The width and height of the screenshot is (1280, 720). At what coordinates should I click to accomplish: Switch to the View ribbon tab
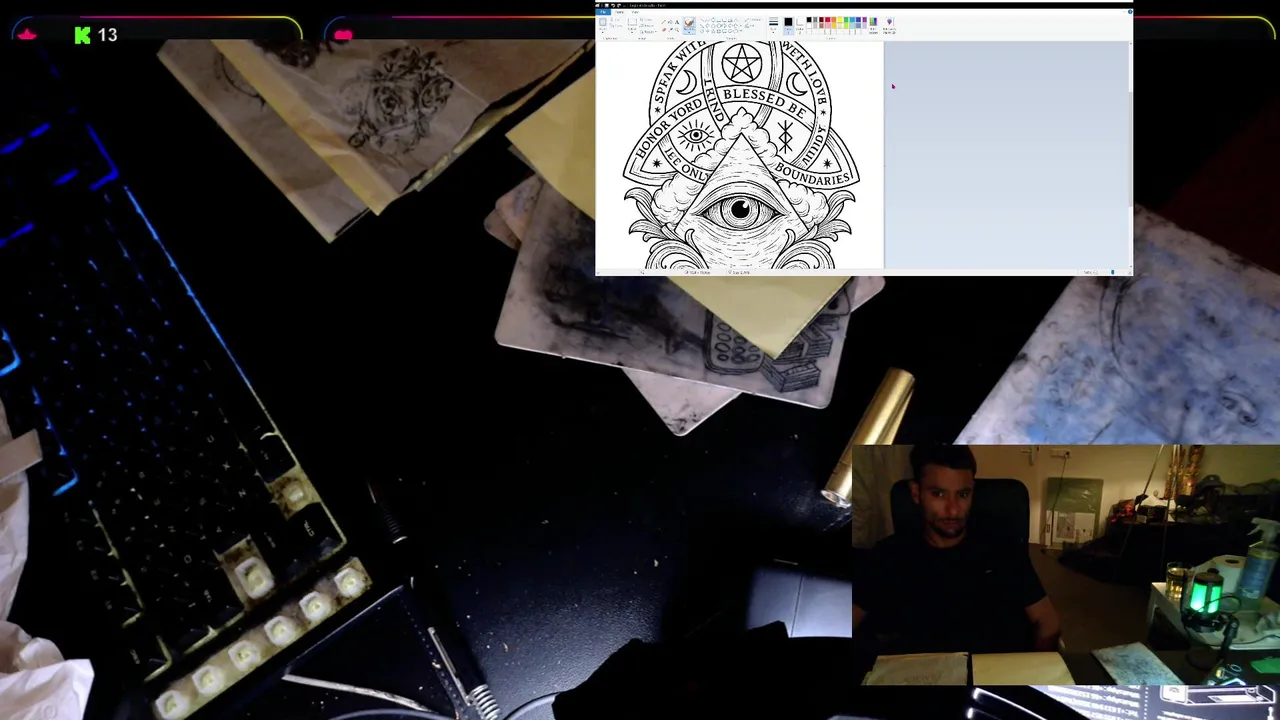click(635, 12)
